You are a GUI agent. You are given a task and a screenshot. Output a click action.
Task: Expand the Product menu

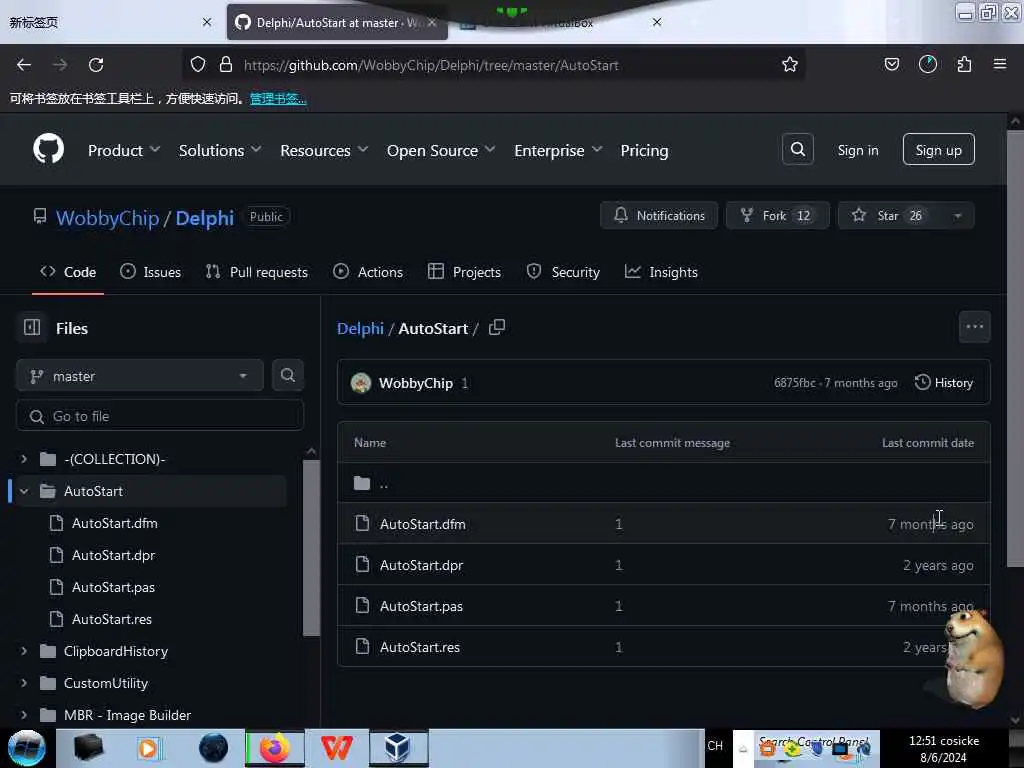(123, 150)
